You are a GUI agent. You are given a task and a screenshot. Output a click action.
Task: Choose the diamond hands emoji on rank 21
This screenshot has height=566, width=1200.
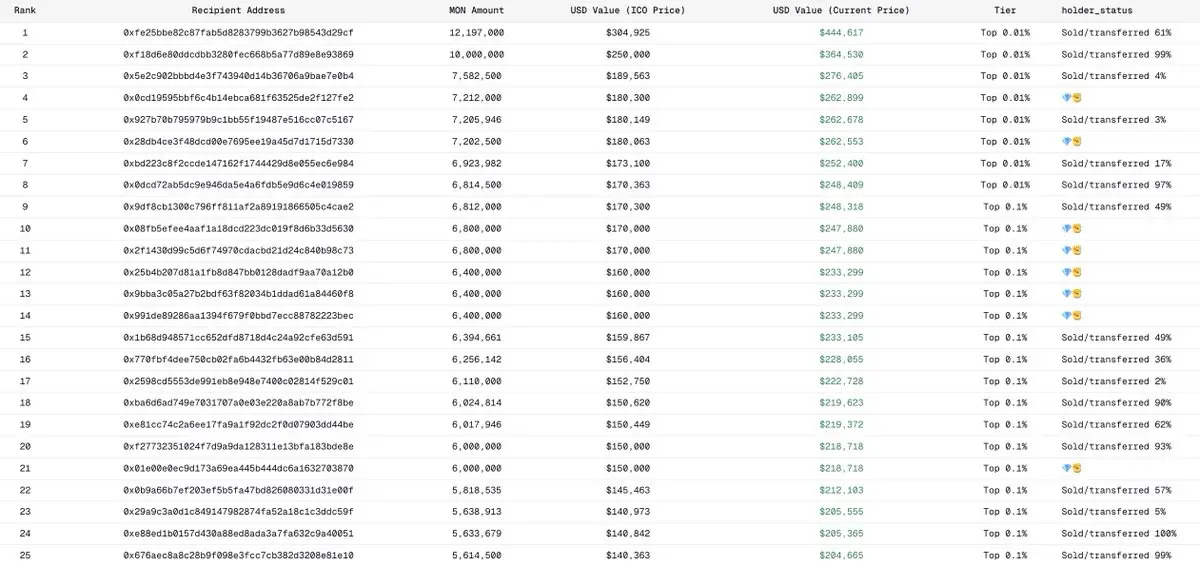(1071, 469)
